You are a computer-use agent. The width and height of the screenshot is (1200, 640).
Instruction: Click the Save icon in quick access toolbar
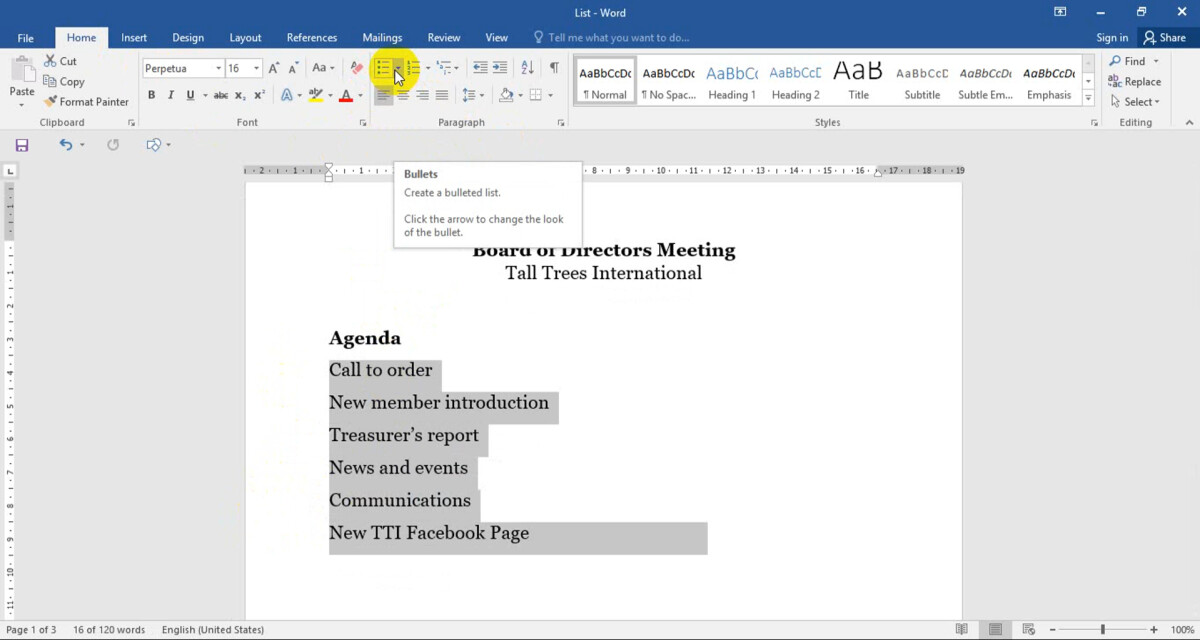point(22,145)
